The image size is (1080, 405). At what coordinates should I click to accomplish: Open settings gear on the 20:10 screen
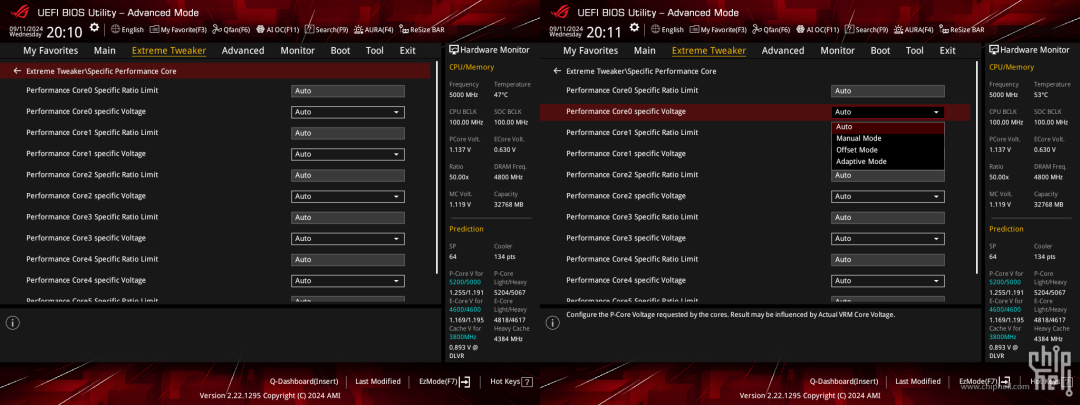94,28
